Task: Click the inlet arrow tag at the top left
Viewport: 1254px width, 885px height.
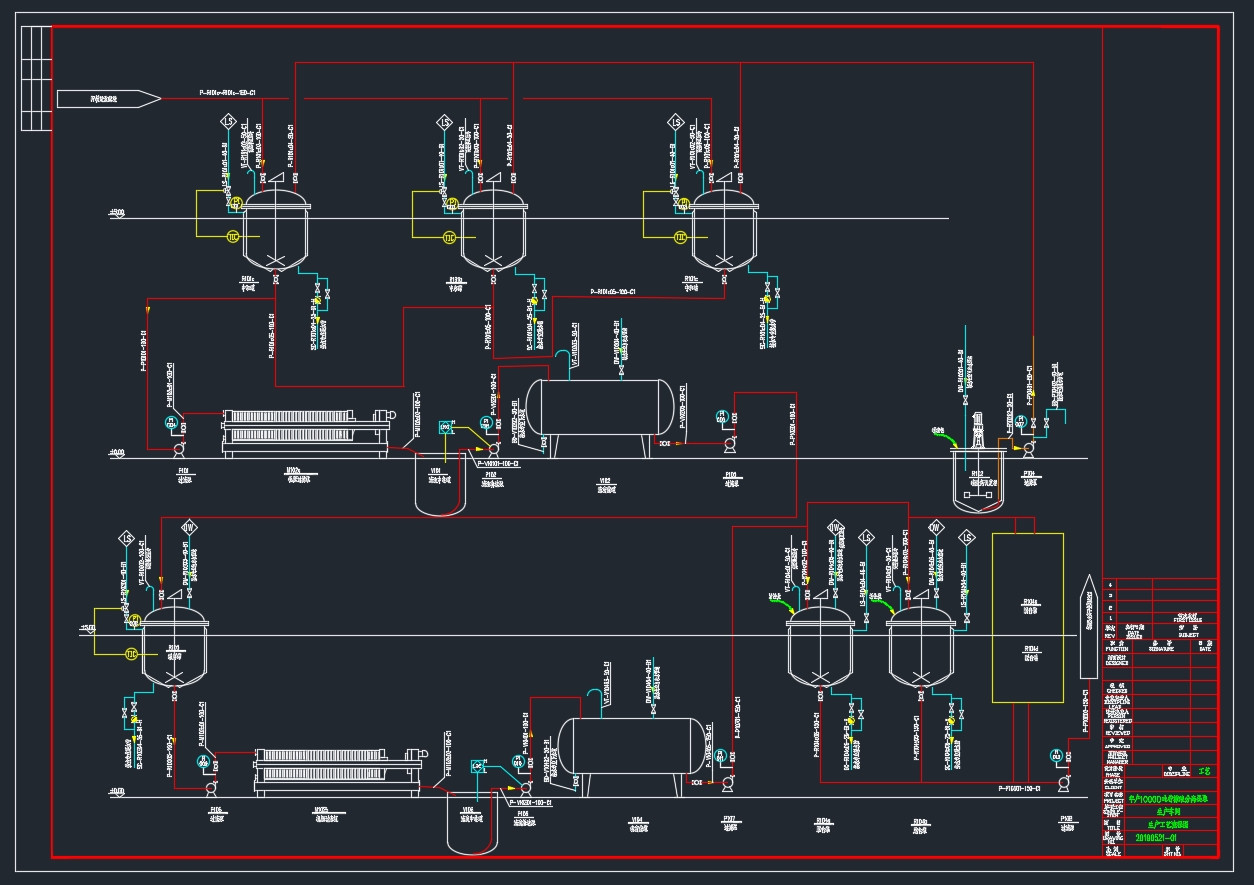Action: pyautogui.click(x=108, y=98)
